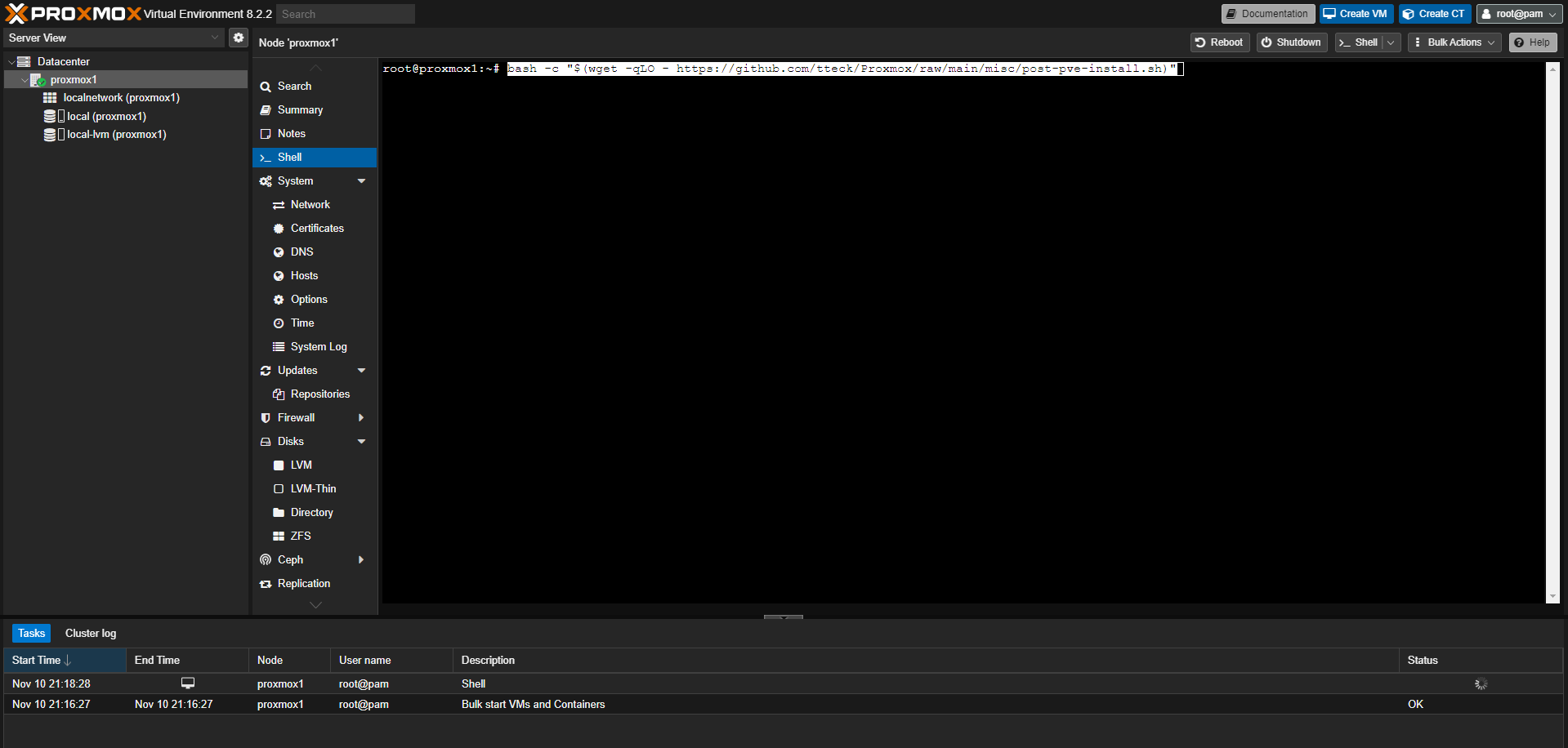The image size is (1568, 748).
Task: Click the Options gear icon
Action: pyautogui.click(x=279, y=300)
